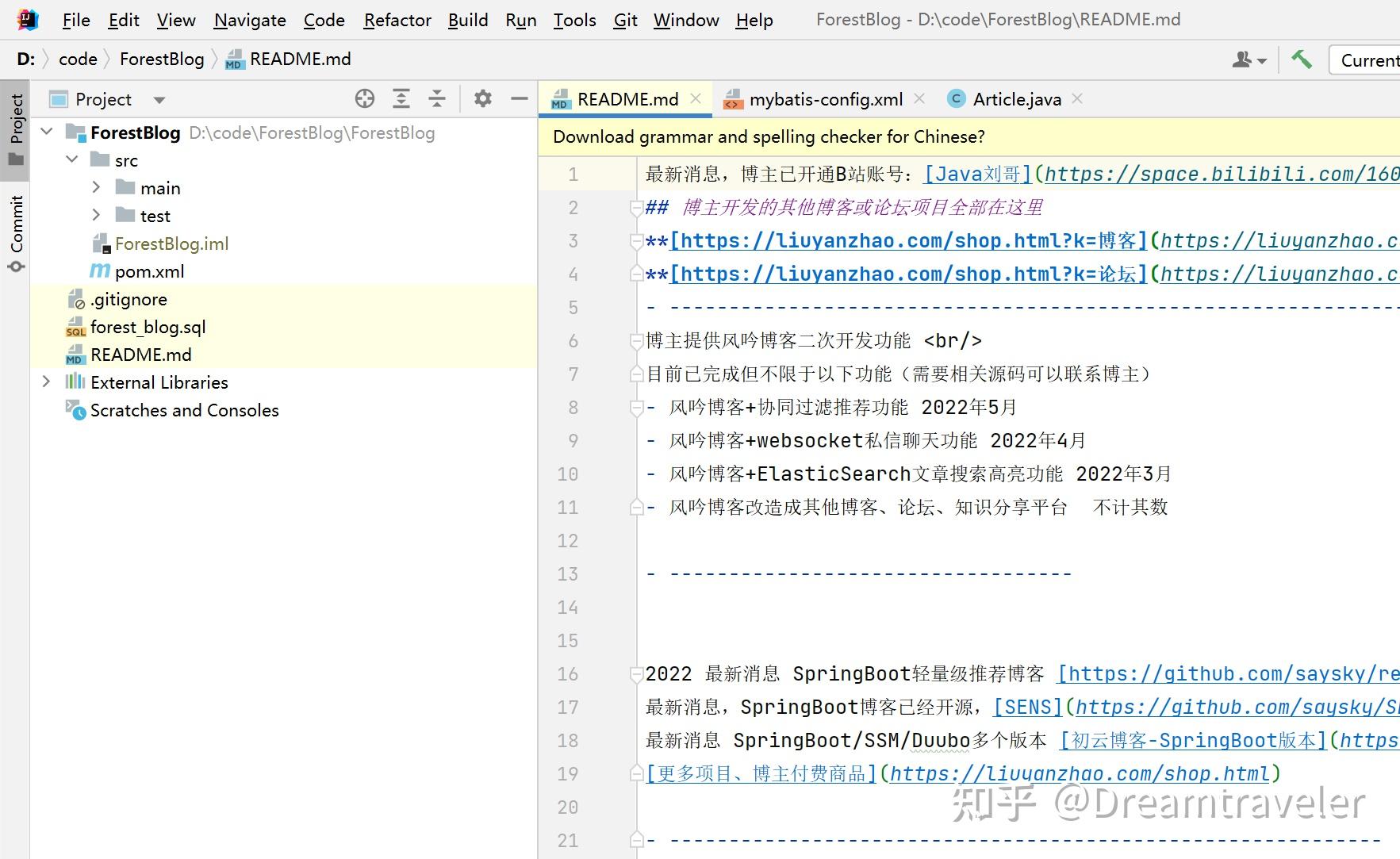
Task: Toggle fold marker on line 16
Action: [636, 674]
